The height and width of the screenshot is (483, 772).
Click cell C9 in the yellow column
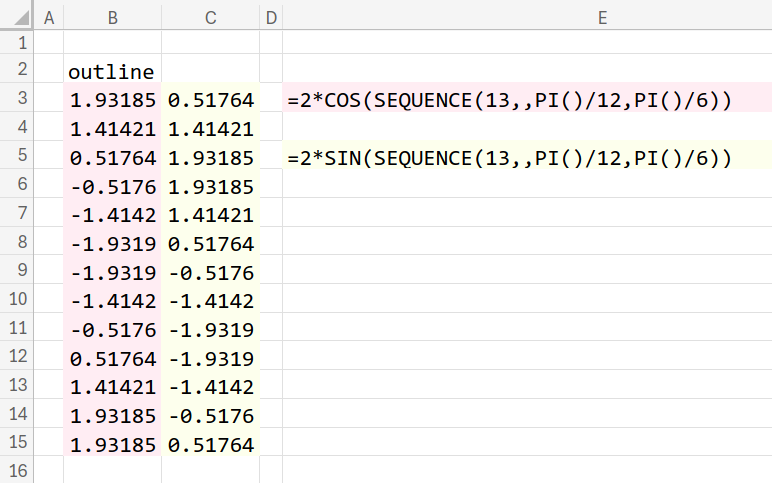[x=210, y=272]
